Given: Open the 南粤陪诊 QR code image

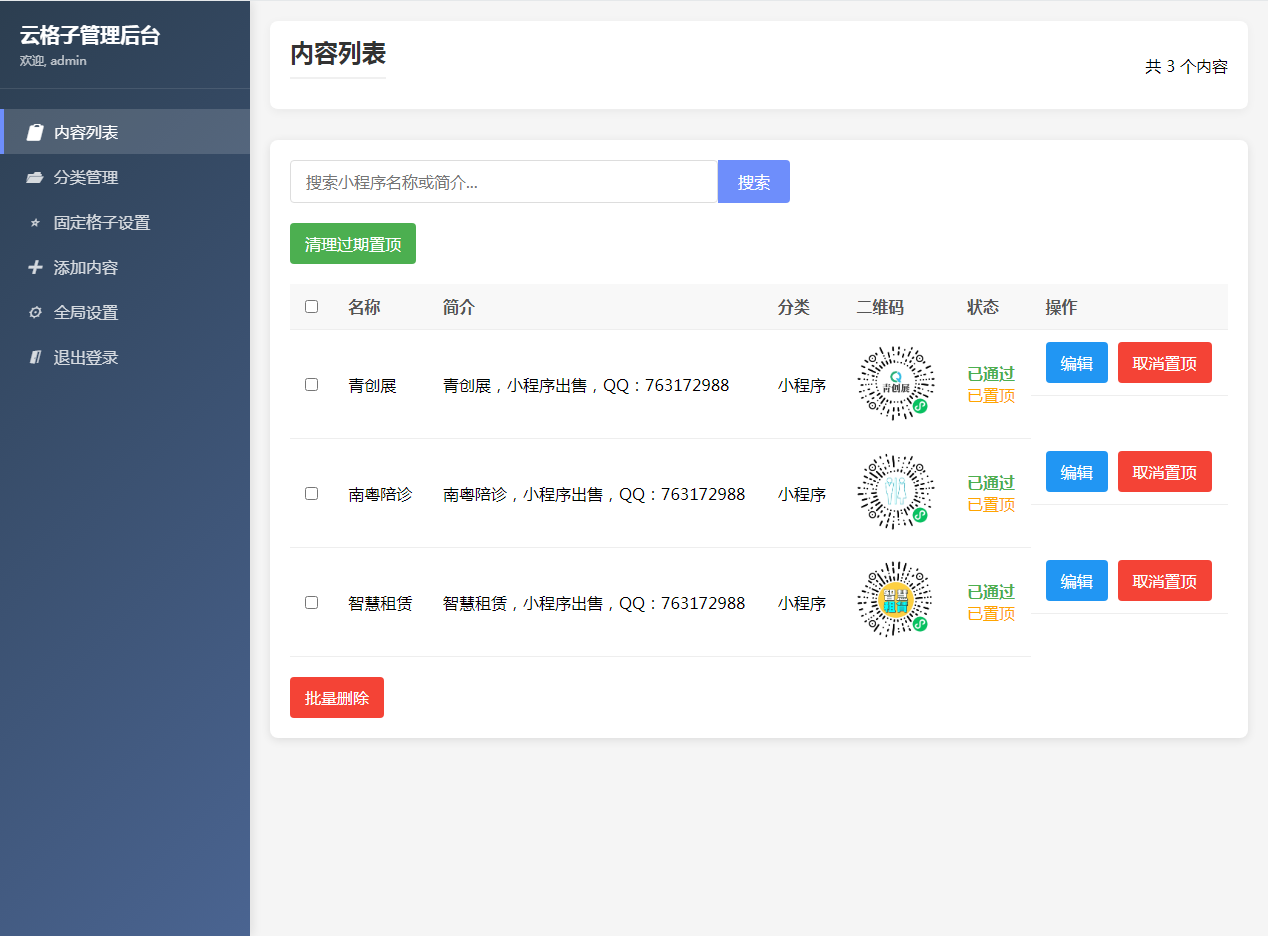Looking at the screenshot, I should pos(895,493).
